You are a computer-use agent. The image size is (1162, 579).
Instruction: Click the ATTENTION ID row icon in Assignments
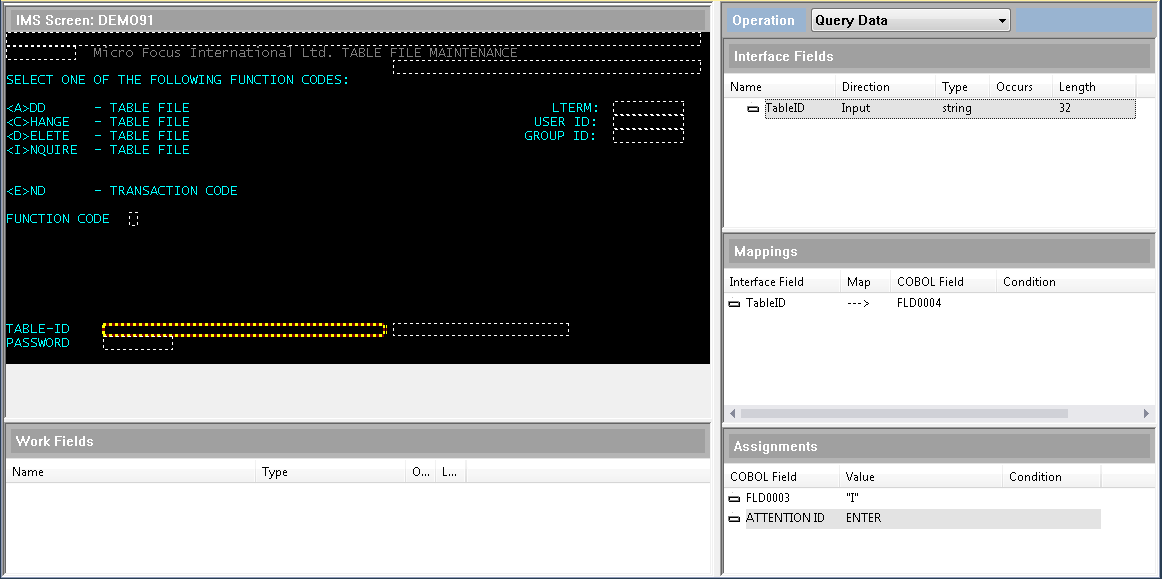point(734,518)
